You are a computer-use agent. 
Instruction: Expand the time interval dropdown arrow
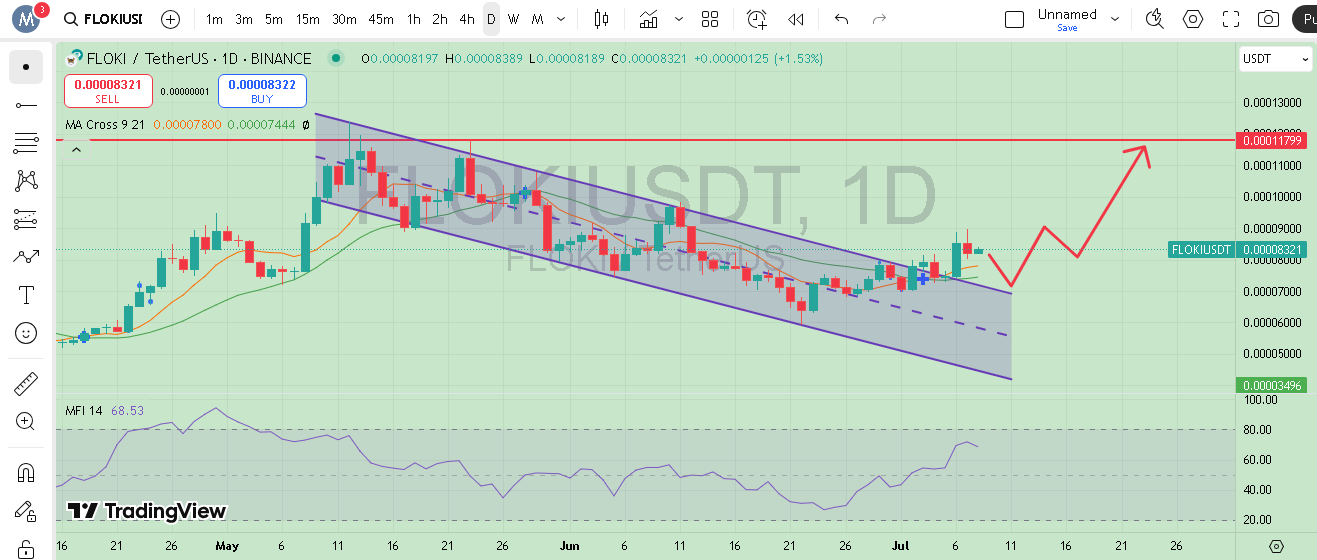[x=563, y=19]
